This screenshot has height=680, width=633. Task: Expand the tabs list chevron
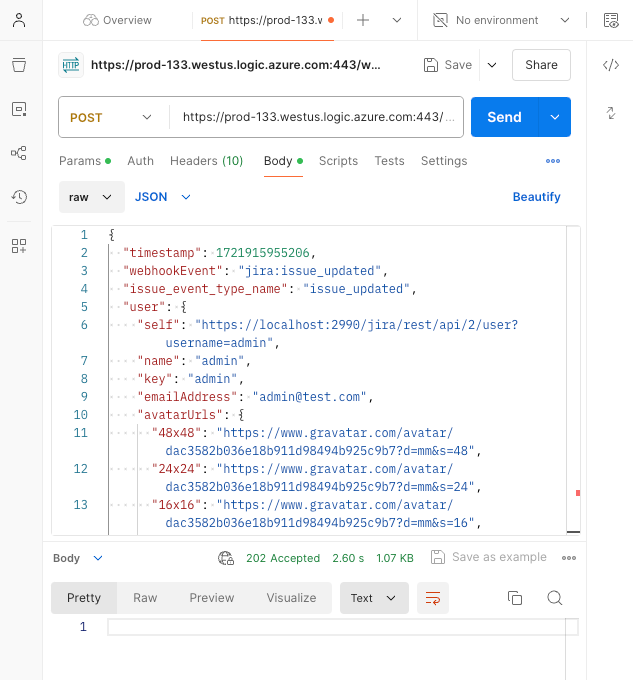(x=397, y=20)
